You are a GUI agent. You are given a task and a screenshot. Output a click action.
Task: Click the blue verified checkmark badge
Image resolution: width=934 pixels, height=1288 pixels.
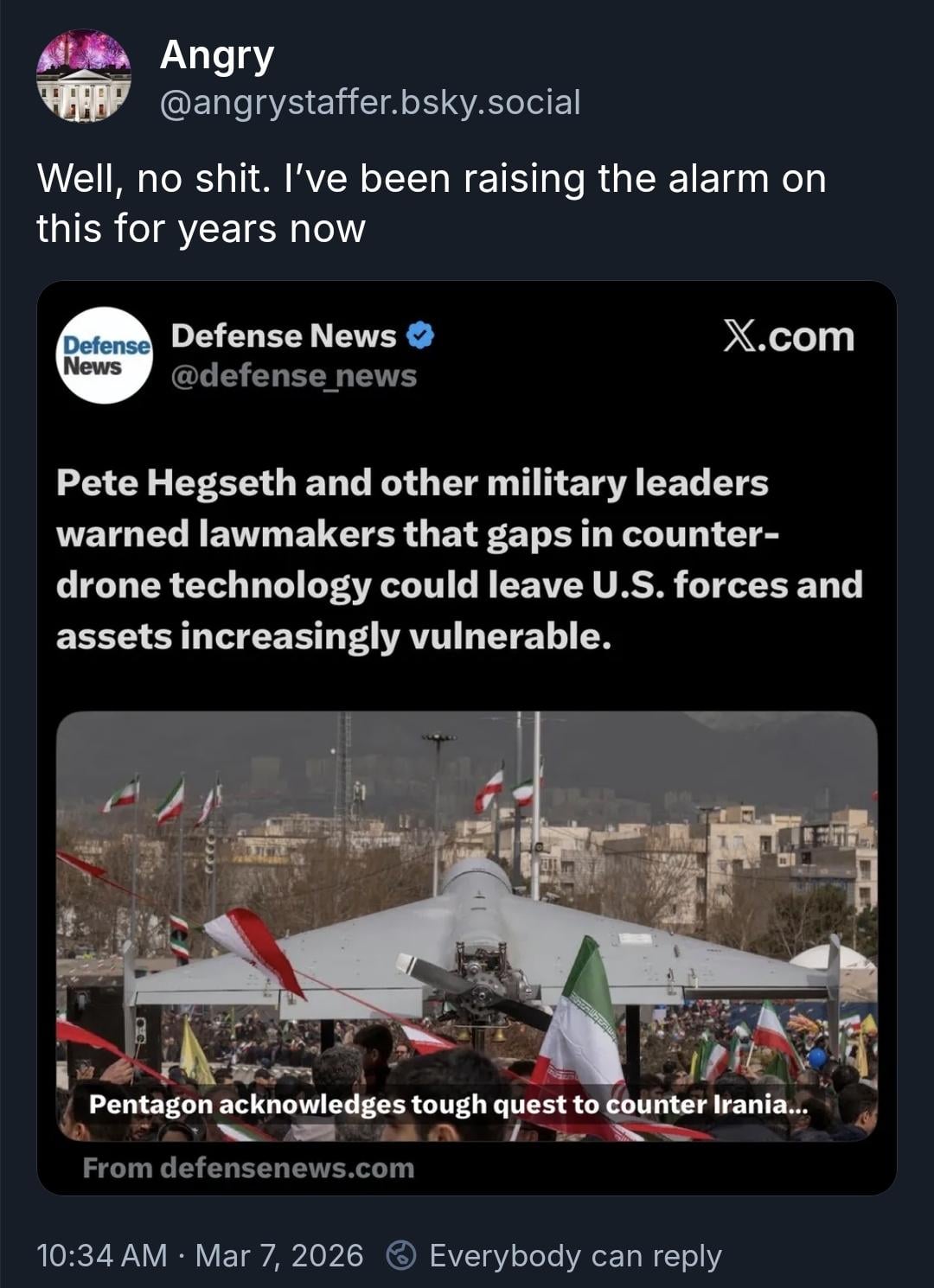[x=419, y=335]
